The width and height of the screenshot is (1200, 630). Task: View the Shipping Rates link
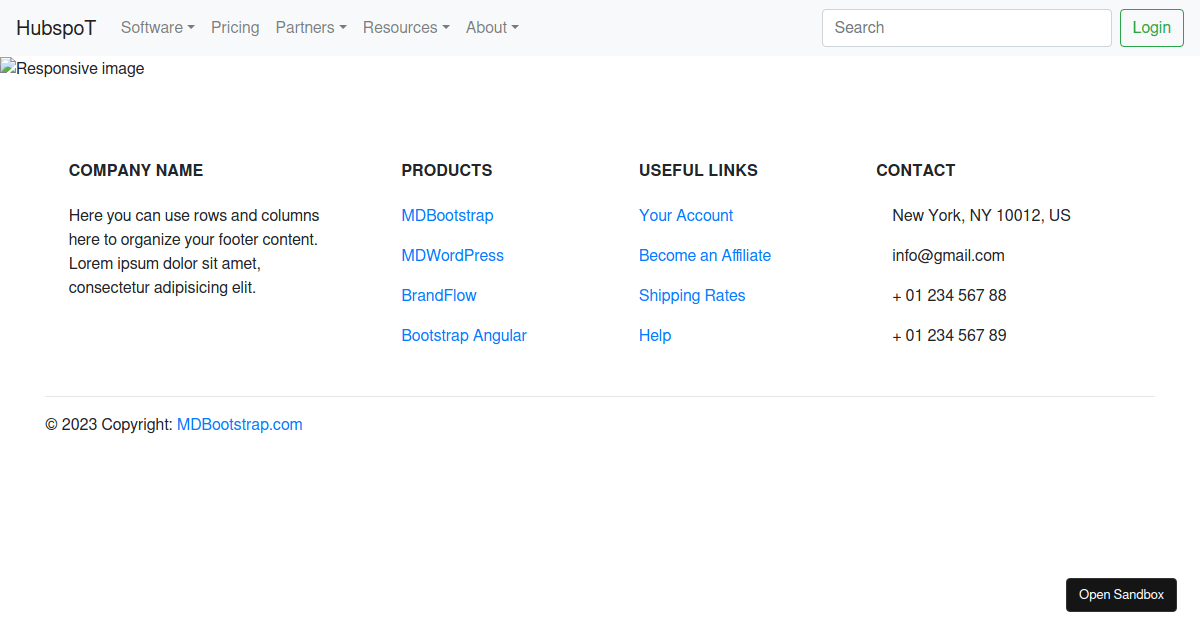click(692, 296)
